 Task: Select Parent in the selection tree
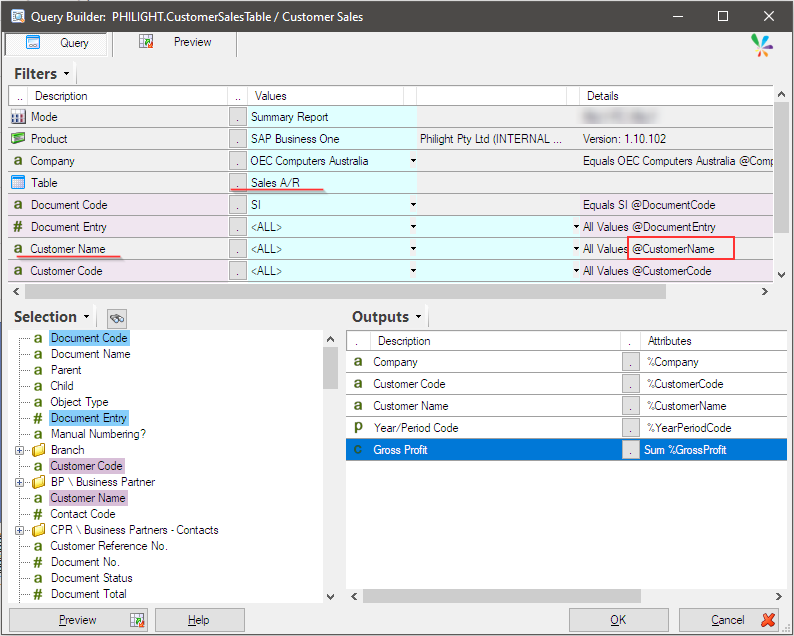click(66, 370)
